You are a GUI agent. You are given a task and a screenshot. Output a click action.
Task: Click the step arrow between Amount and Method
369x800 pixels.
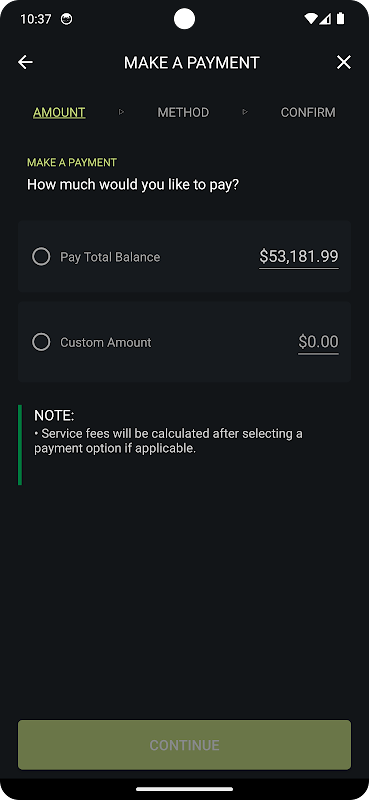[x=121, y=112]
